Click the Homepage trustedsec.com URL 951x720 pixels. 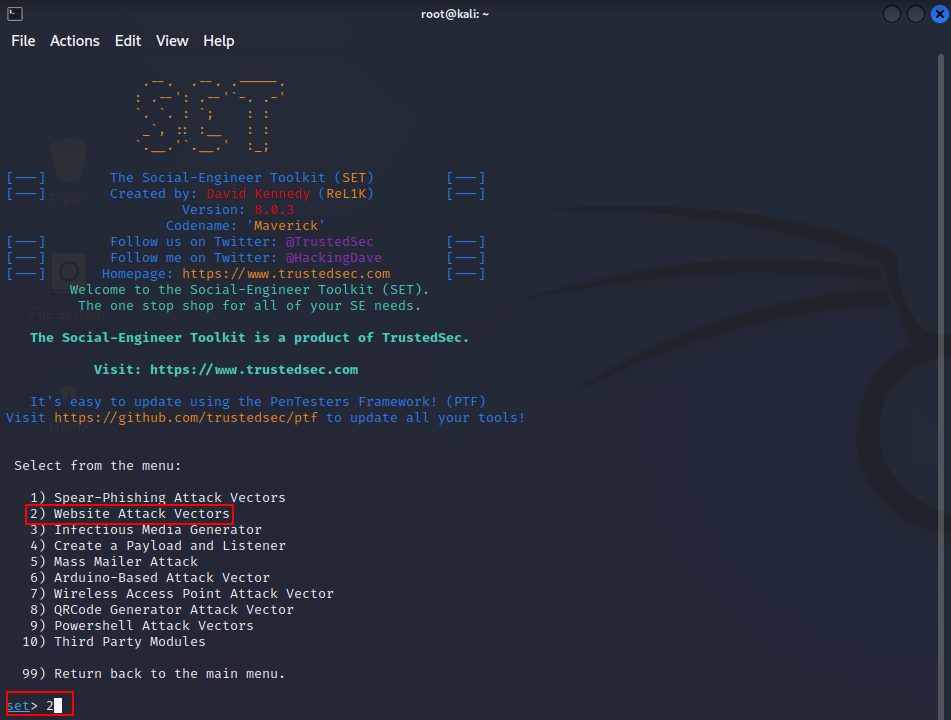point(286,274)
